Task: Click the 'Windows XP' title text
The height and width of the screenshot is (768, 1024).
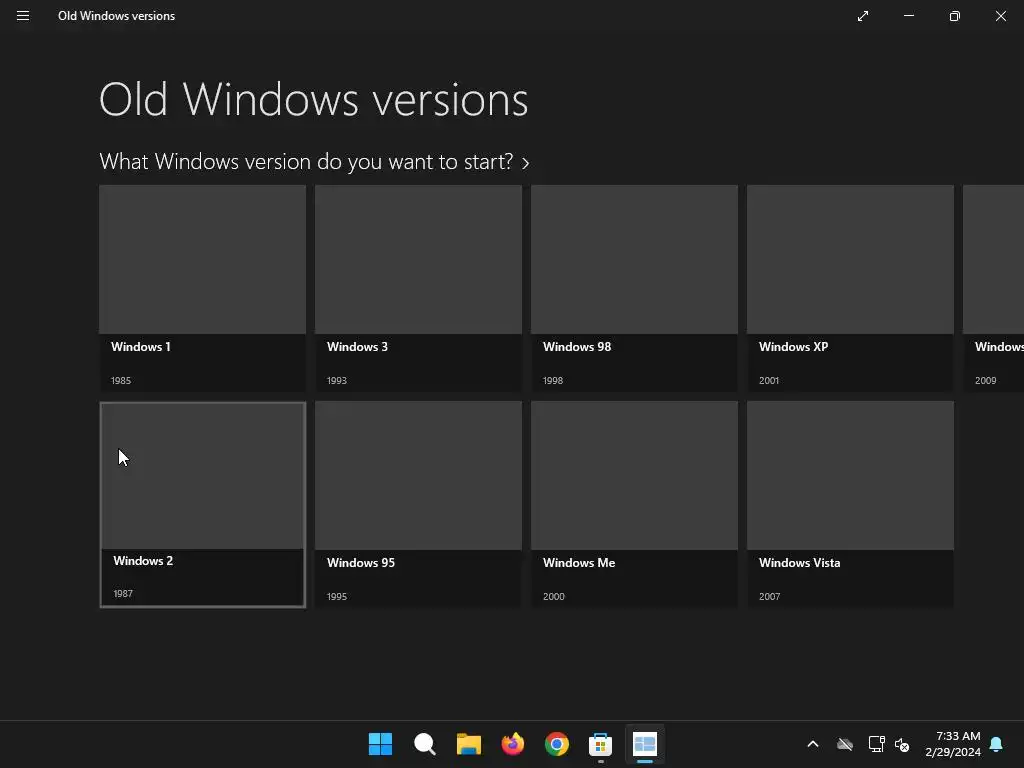Action: click(x=793, y=347)
